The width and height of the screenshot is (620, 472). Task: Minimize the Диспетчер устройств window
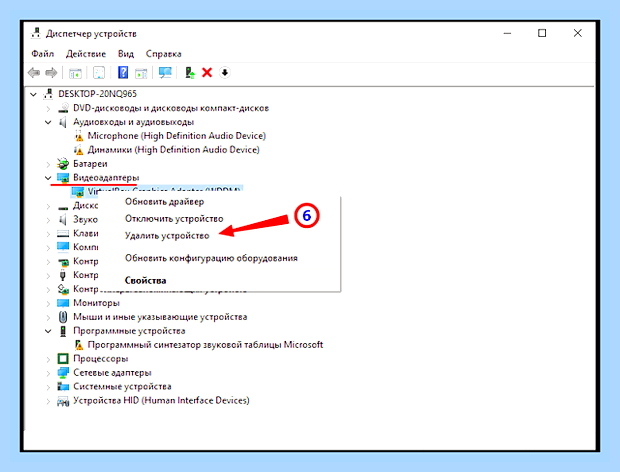pyautogui.click(x=507, y=33)
